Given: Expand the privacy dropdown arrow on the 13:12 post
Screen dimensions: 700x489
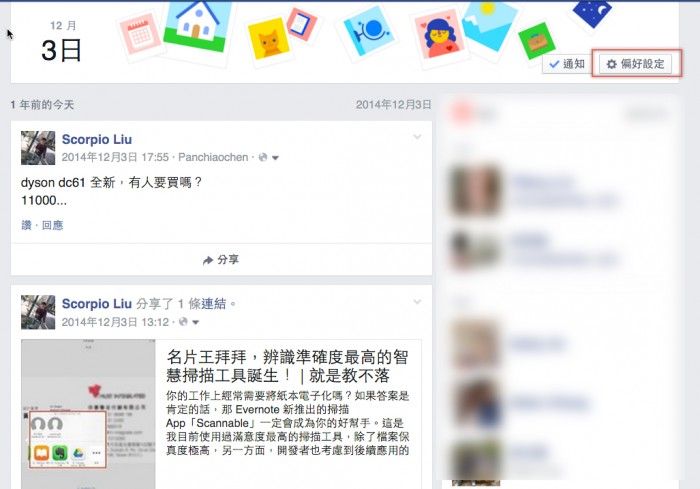Looking at the screenshot, I should tap(196, 322).
